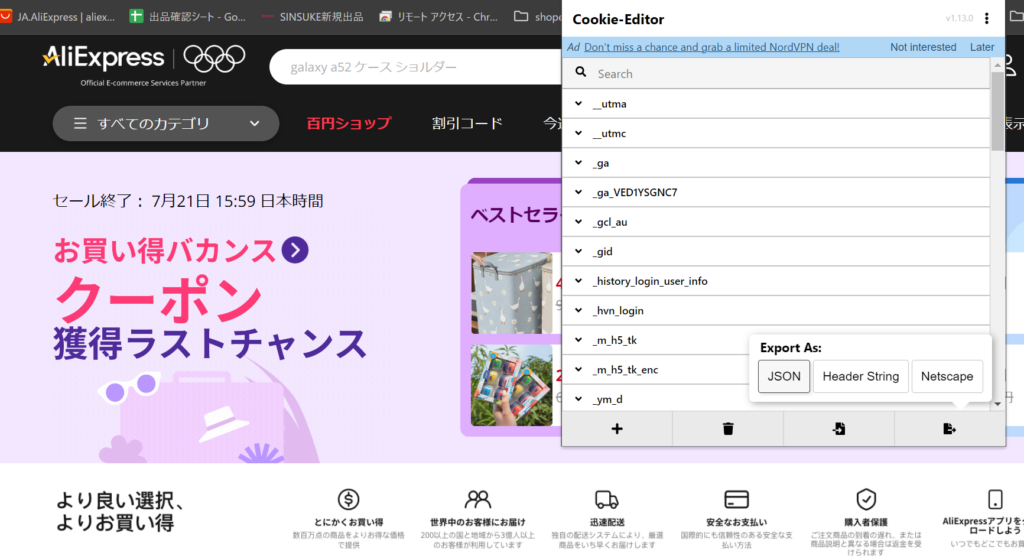Click the trash icon to delete all cookies
The image size is (1024, 559).
click(x=728, y=429)
